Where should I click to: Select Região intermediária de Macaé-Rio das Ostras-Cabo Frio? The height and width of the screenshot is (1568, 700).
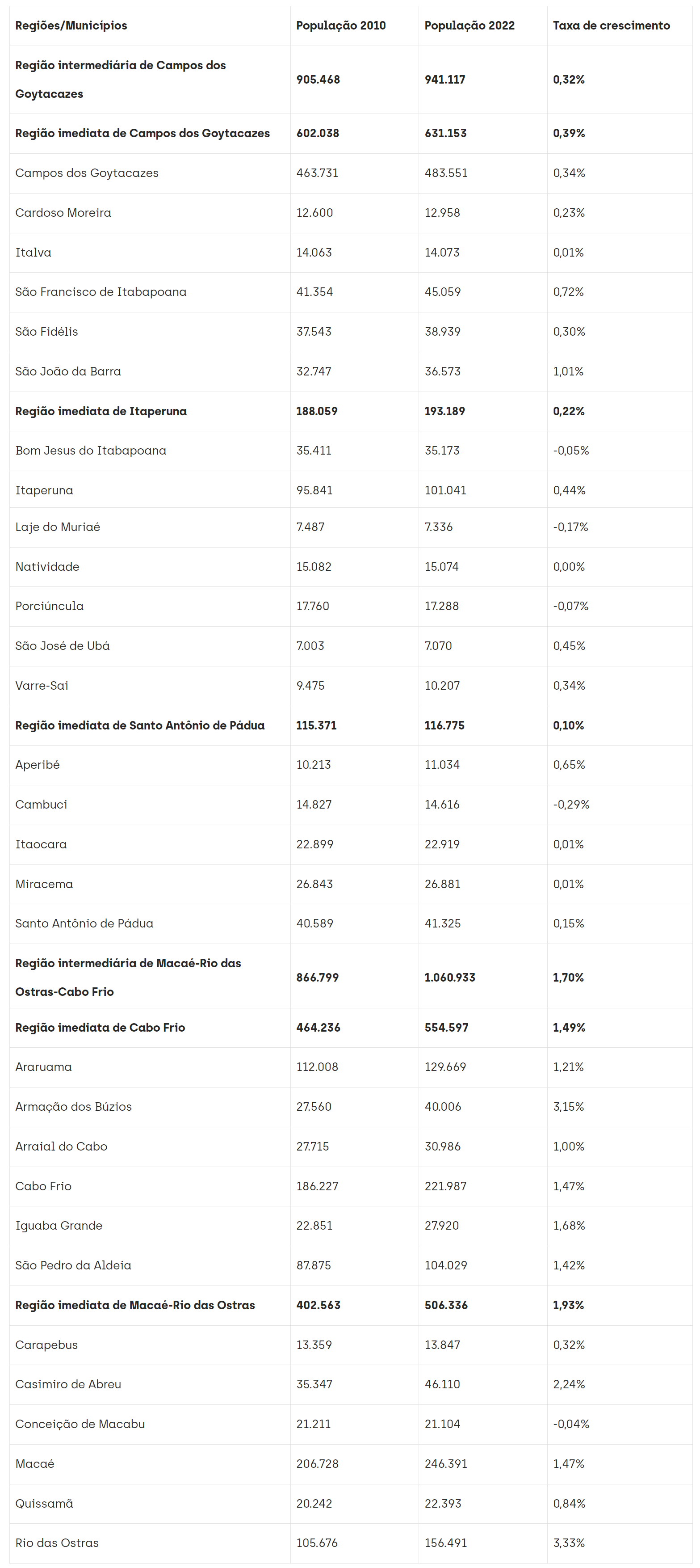128,977
